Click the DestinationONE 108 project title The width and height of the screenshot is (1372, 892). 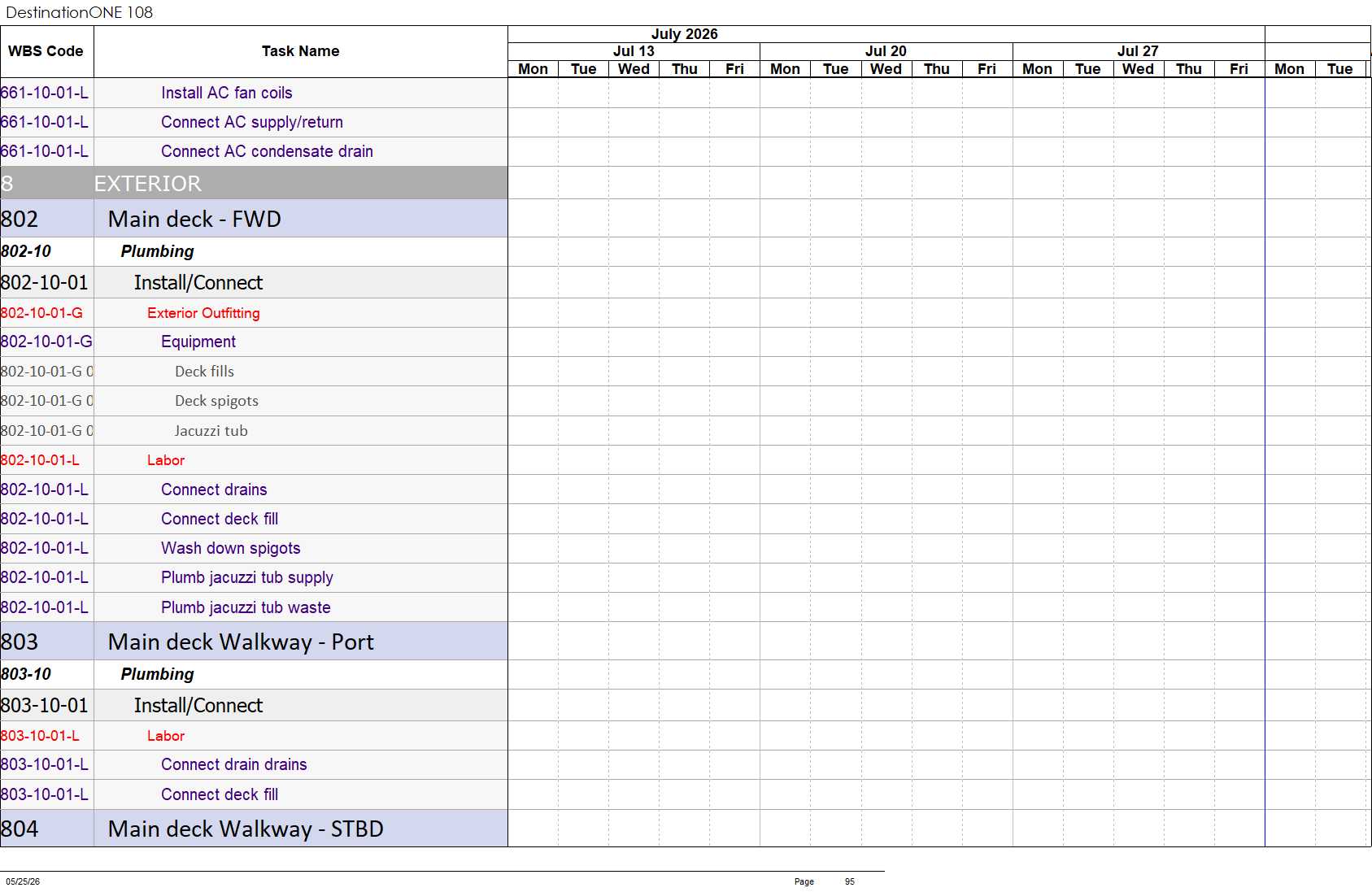click(79, 12)
